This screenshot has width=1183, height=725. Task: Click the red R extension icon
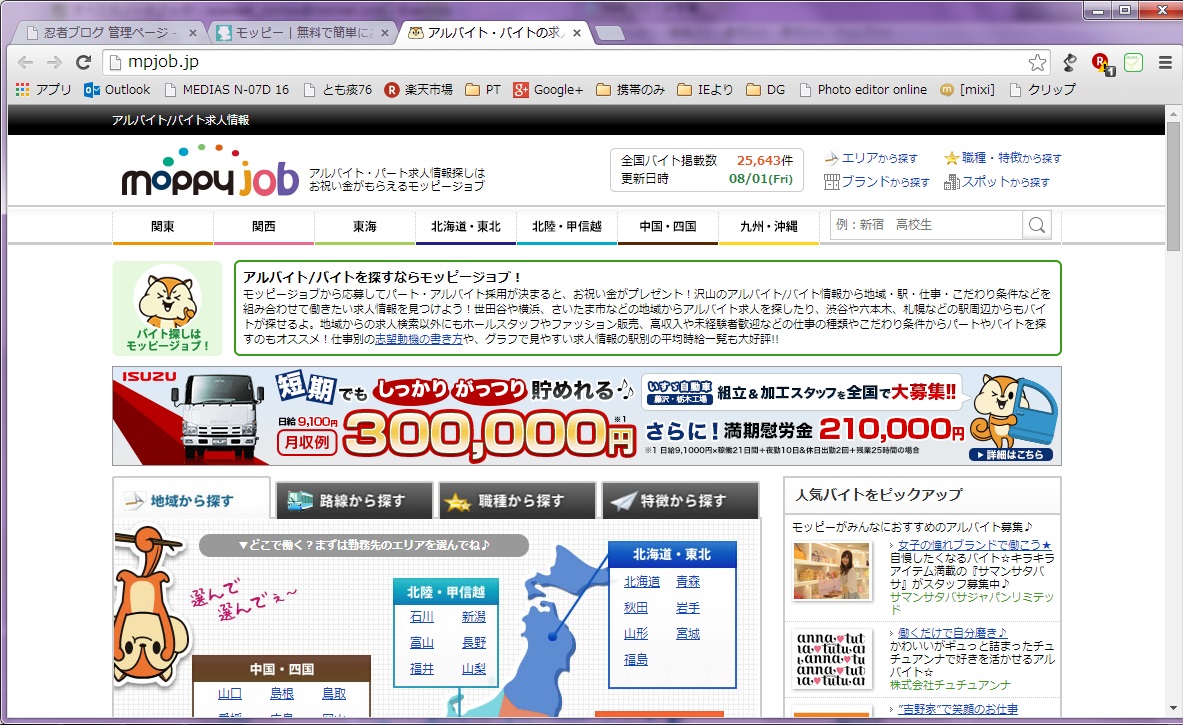pyautogui.click(x=1102, y=63)
